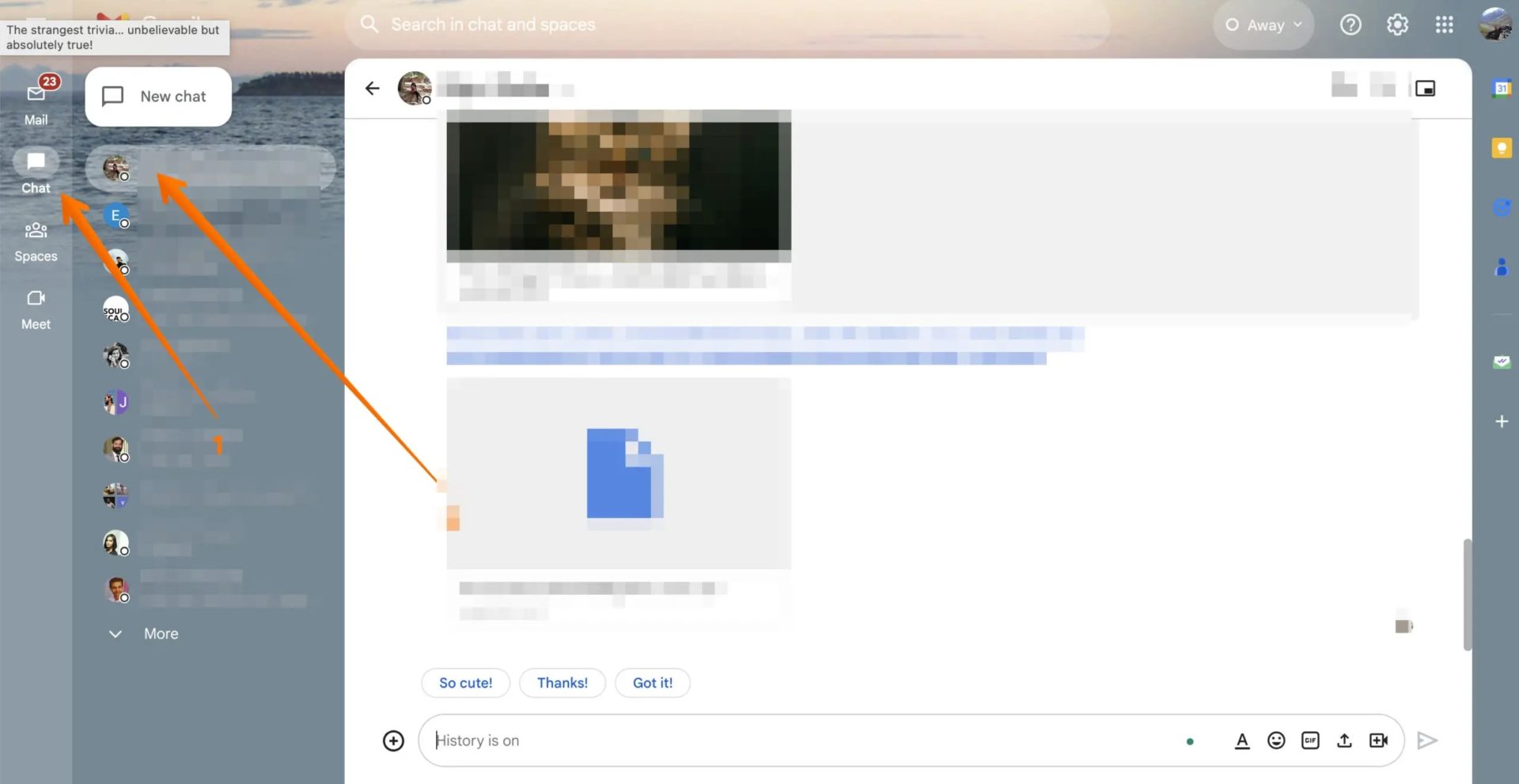Start a New chat
The width and height of the screenshot is (1519, 784).
click(157, 97)
